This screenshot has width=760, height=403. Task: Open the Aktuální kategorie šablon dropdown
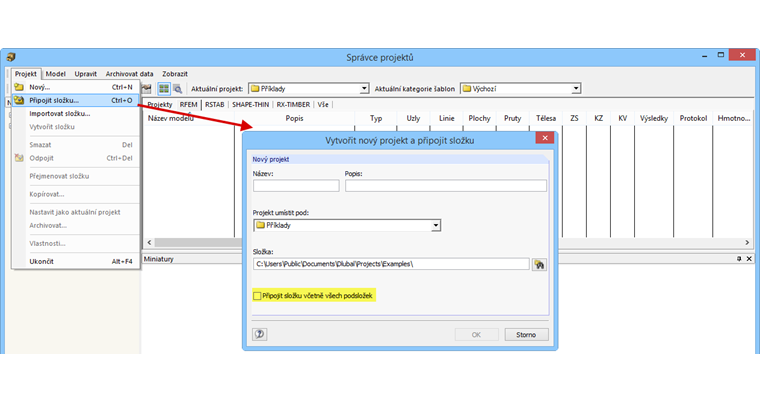pyautogui.click(x=575, y=89)
